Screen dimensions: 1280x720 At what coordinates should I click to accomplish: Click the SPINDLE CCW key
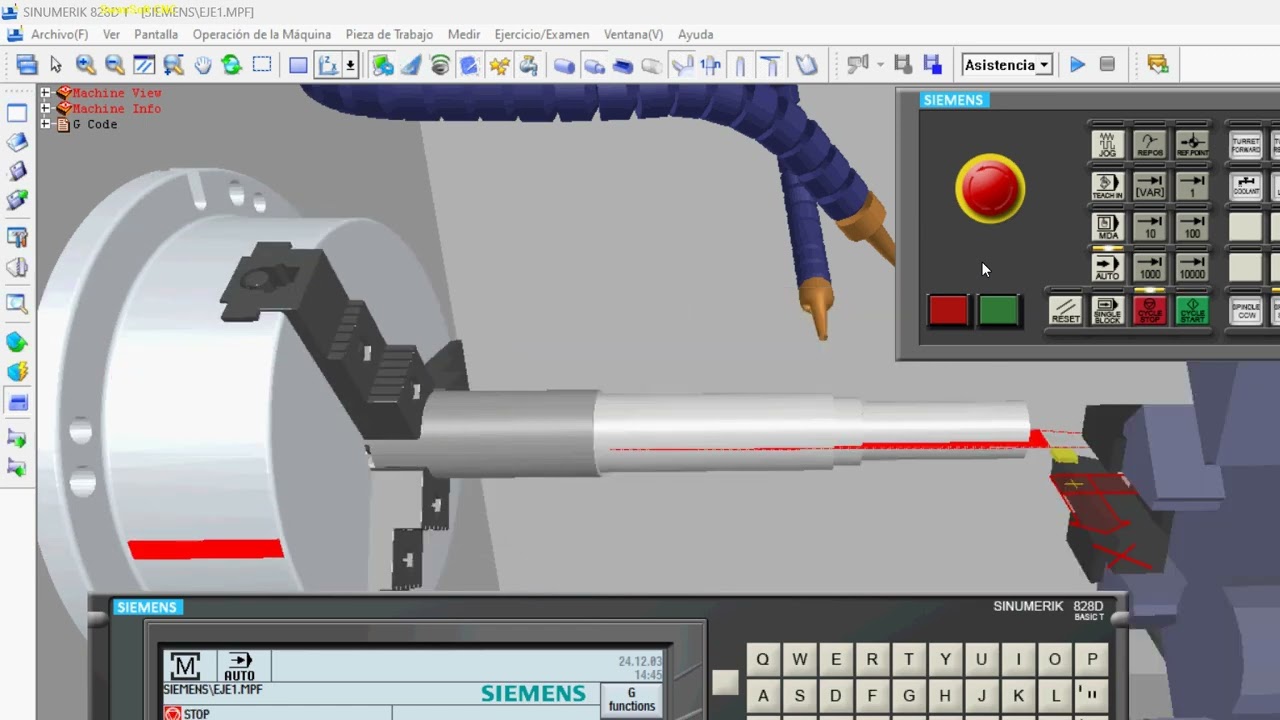(x=1246, y=310)
